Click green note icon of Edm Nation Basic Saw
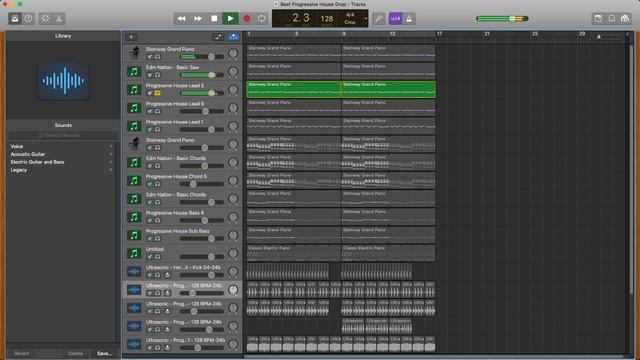 coord(134,71)
